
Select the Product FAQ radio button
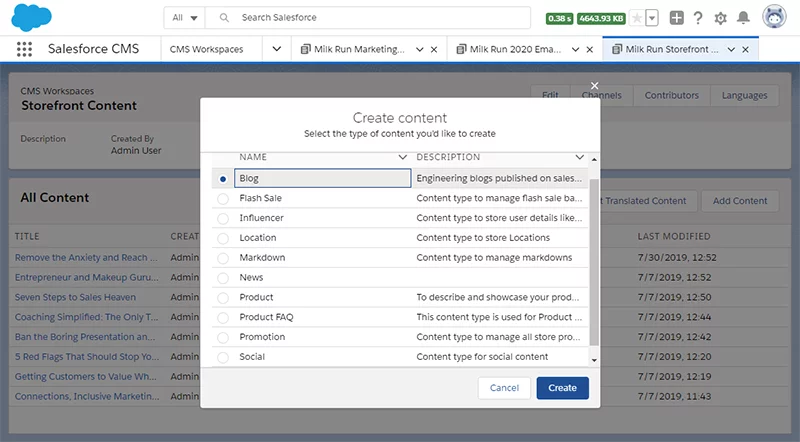tap(223, 317)
